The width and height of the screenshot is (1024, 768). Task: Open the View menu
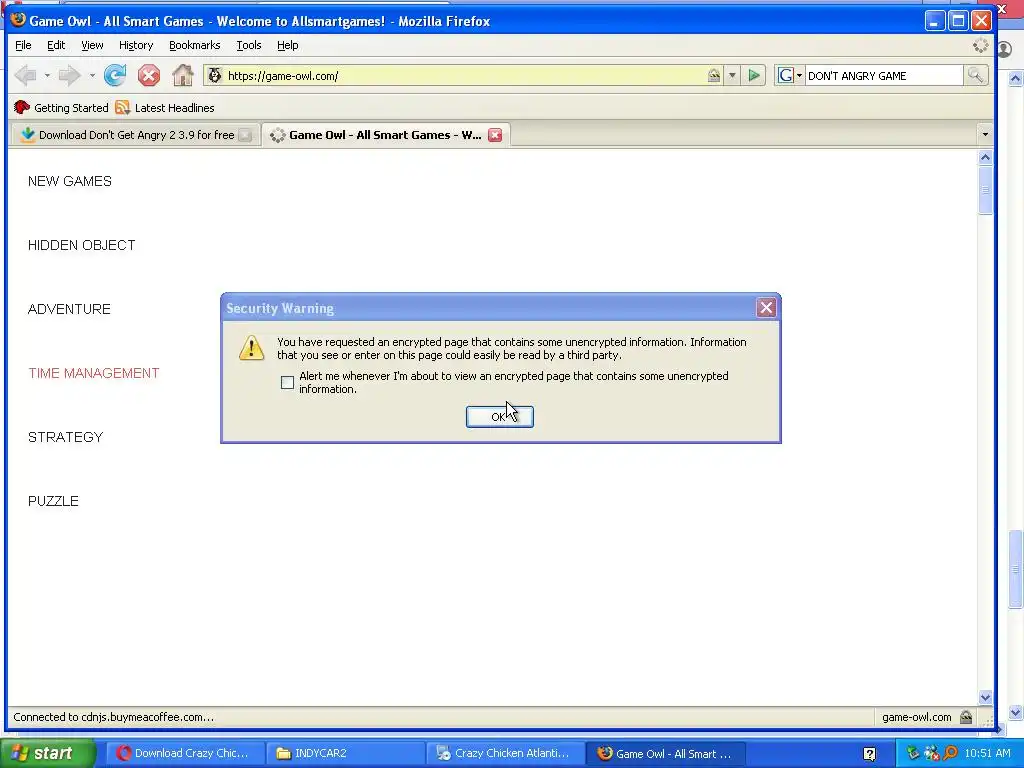click(x=92, y=45)
